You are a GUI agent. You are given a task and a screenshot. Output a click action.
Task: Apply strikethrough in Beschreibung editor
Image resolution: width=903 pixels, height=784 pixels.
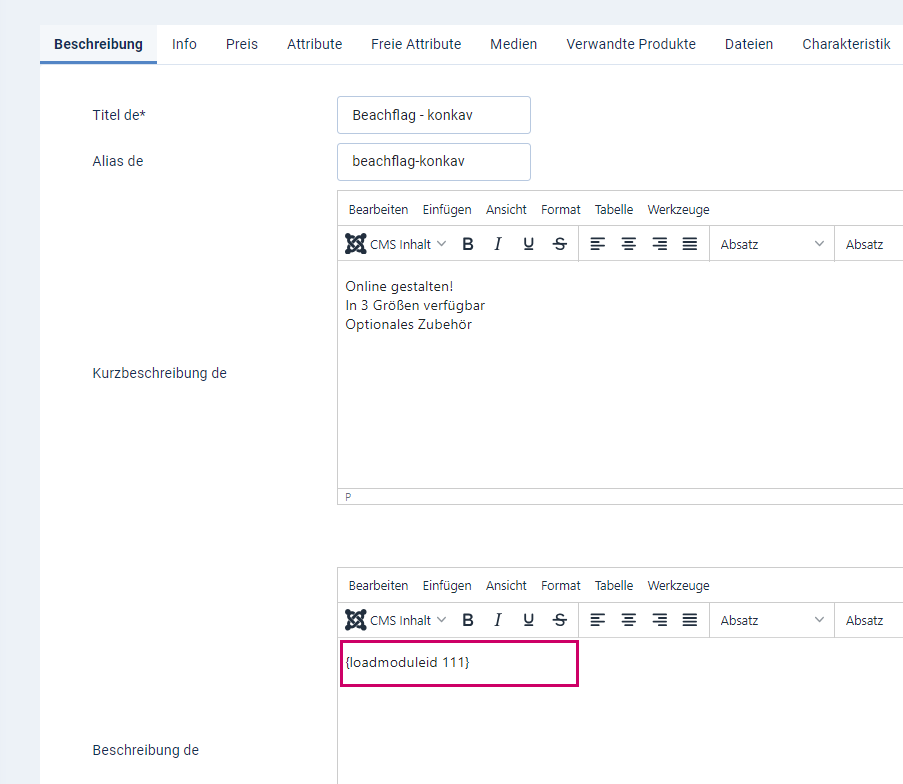pyautogui.click(x=559, y=620)
